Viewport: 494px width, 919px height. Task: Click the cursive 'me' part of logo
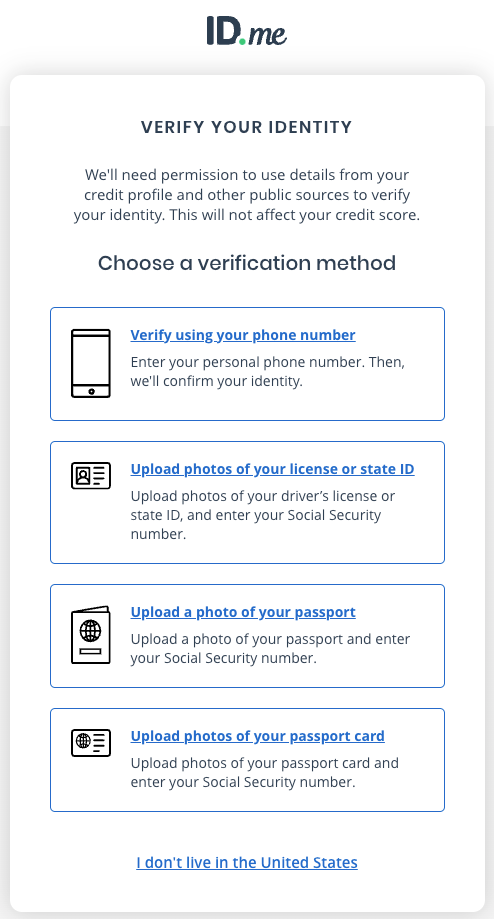[x=267, y=34]
